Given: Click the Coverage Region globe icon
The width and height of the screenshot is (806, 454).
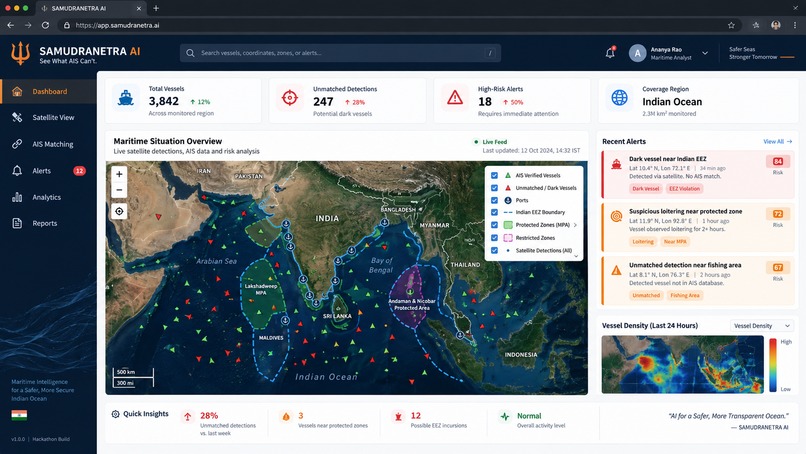Looking at the screenshot, I should [619, 98].
